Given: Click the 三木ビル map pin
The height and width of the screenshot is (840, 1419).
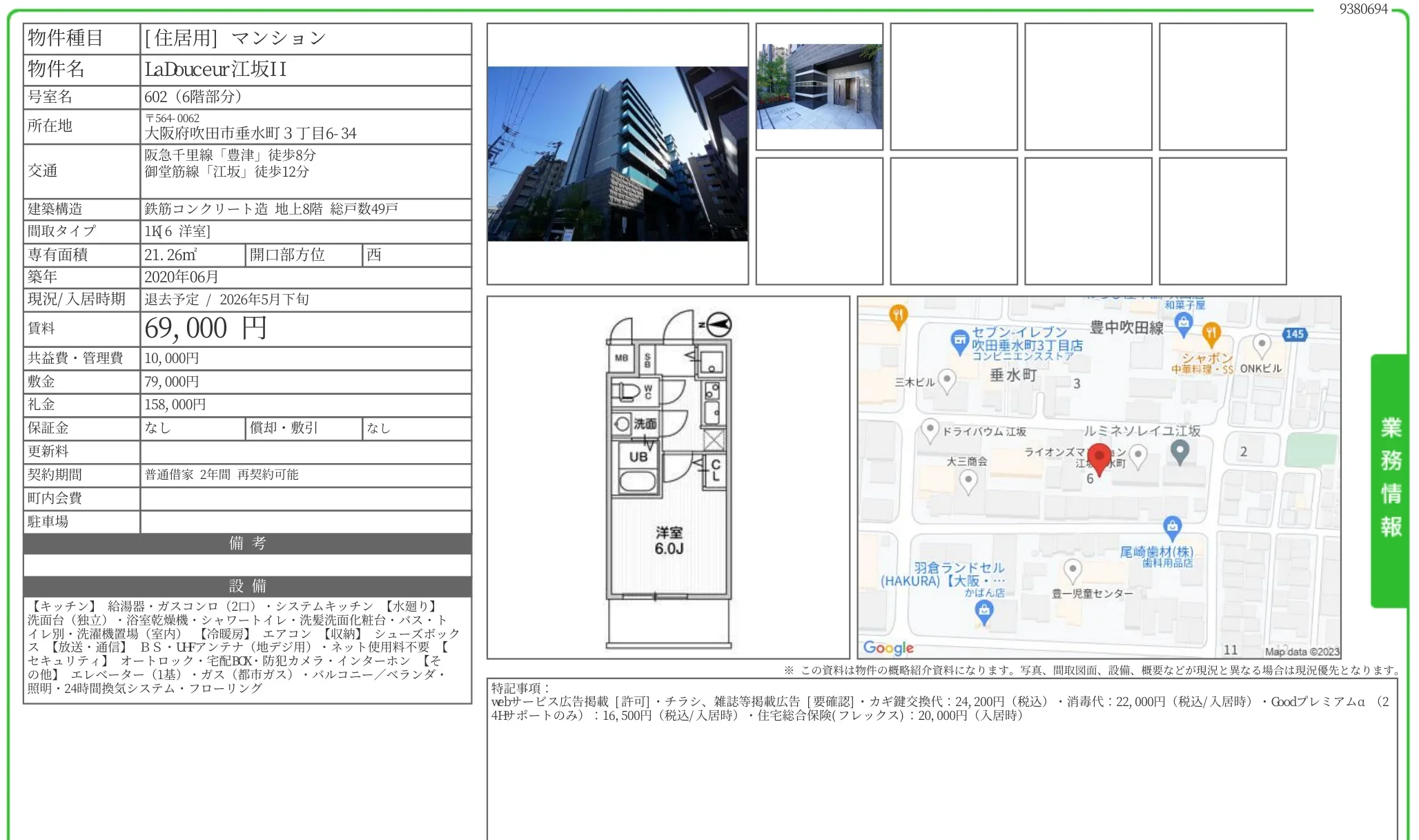Looking at the screenshot, I should 947,379.
